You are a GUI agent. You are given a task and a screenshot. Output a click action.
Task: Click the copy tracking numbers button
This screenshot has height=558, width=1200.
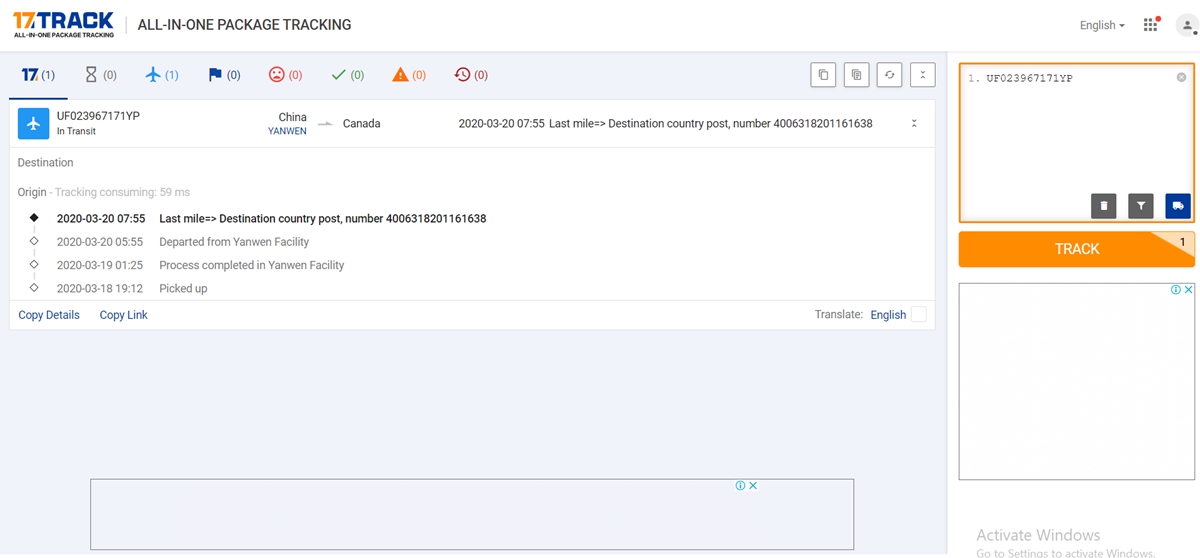point(823,75)
